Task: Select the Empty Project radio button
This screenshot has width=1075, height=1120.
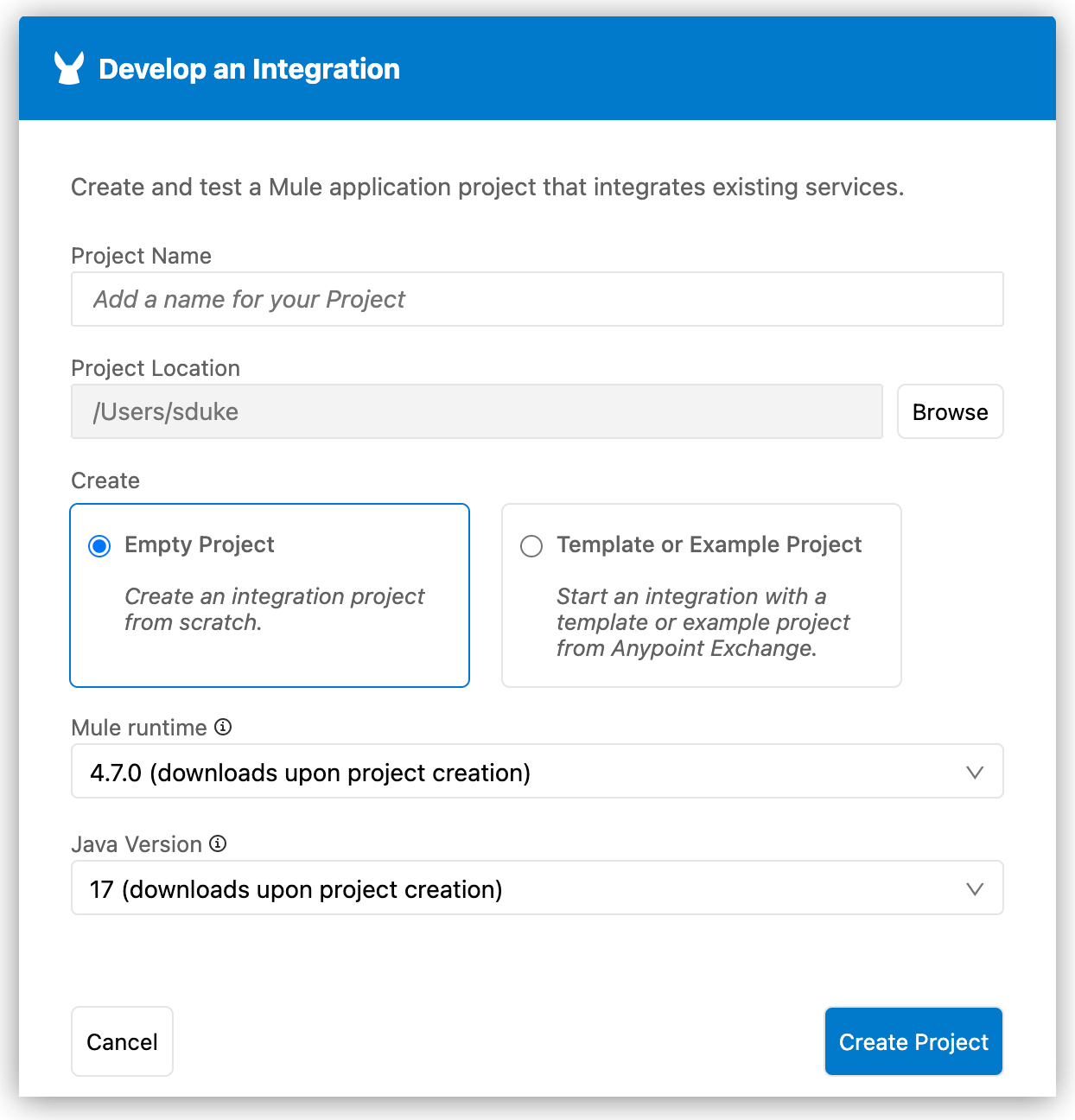Action: (100, 546)
